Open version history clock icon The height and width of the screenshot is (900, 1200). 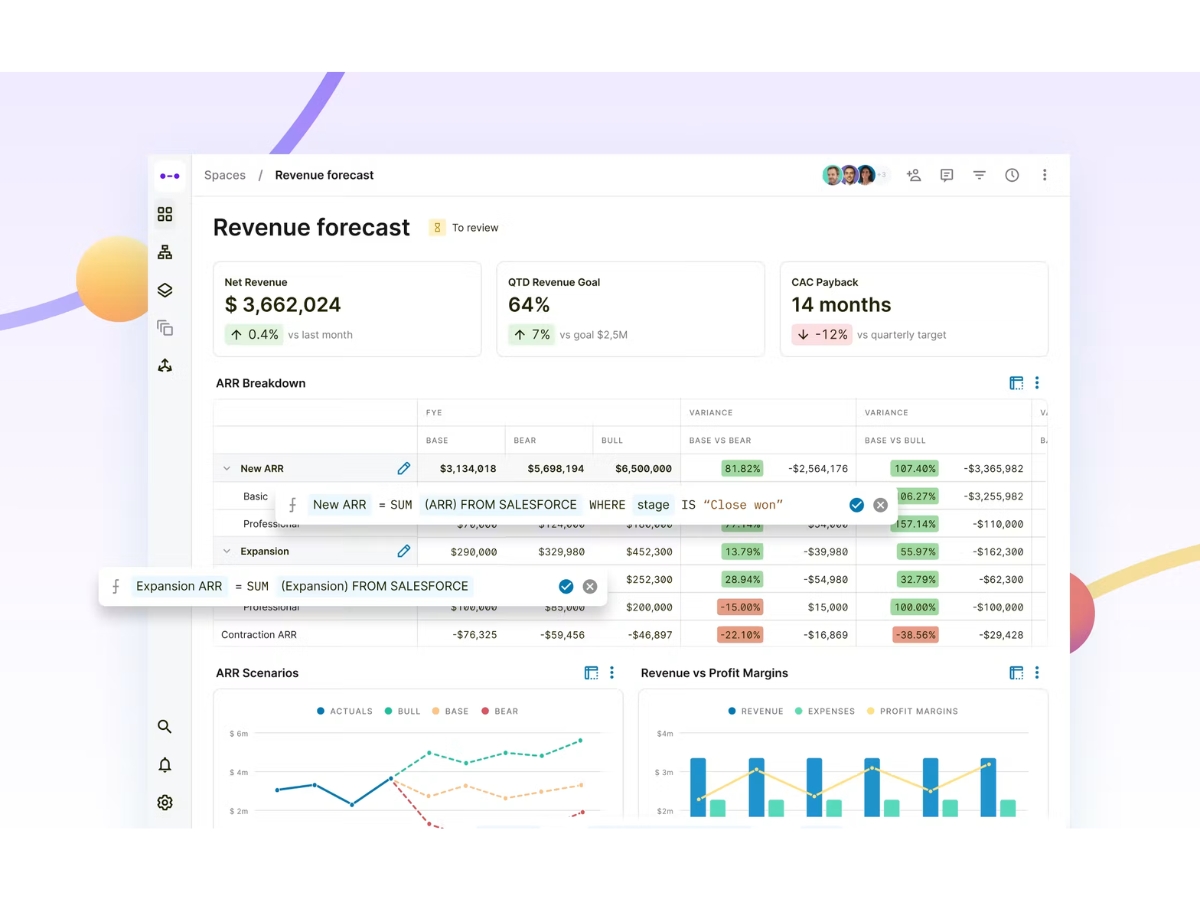click(1012, 175)
